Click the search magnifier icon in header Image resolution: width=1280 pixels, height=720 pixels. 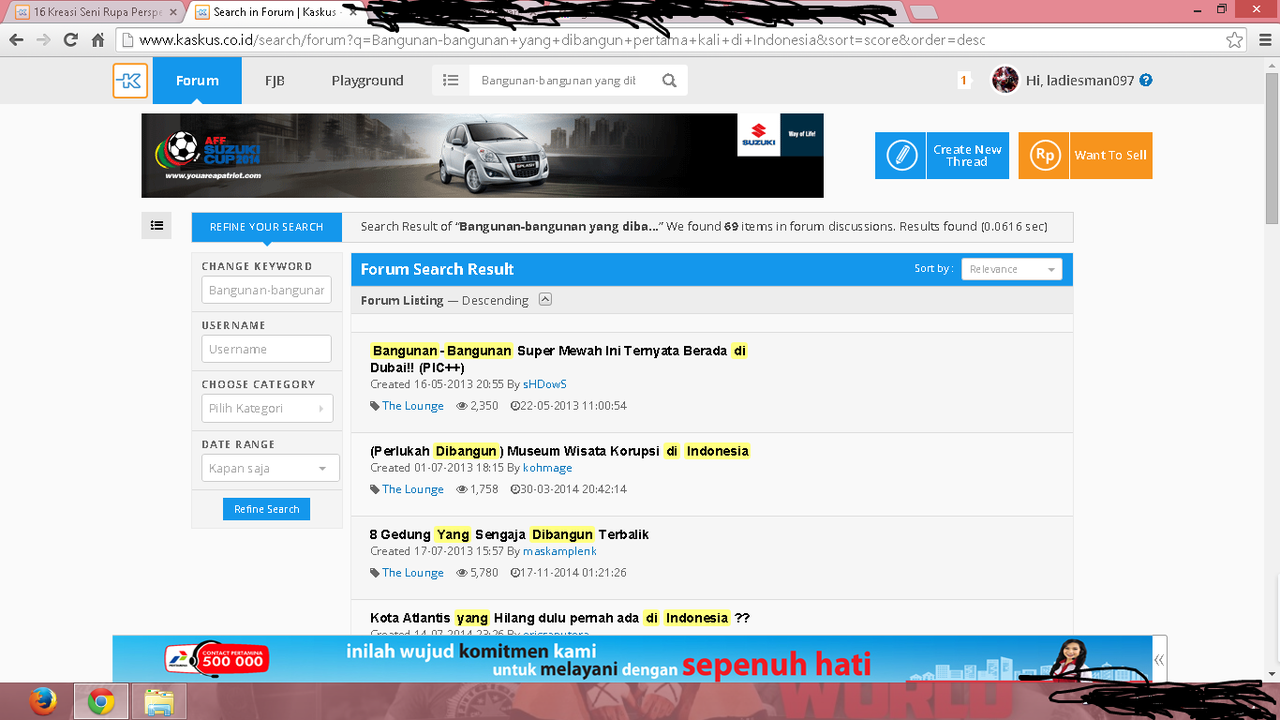click(x=669, y=81)
